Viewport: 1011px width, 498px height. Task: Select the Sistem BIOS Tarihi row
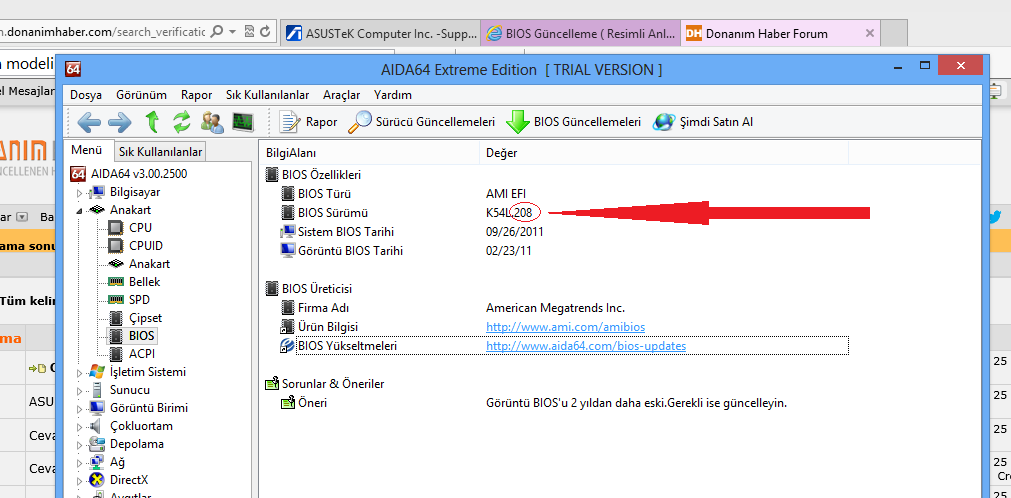(x=555, y=232)
